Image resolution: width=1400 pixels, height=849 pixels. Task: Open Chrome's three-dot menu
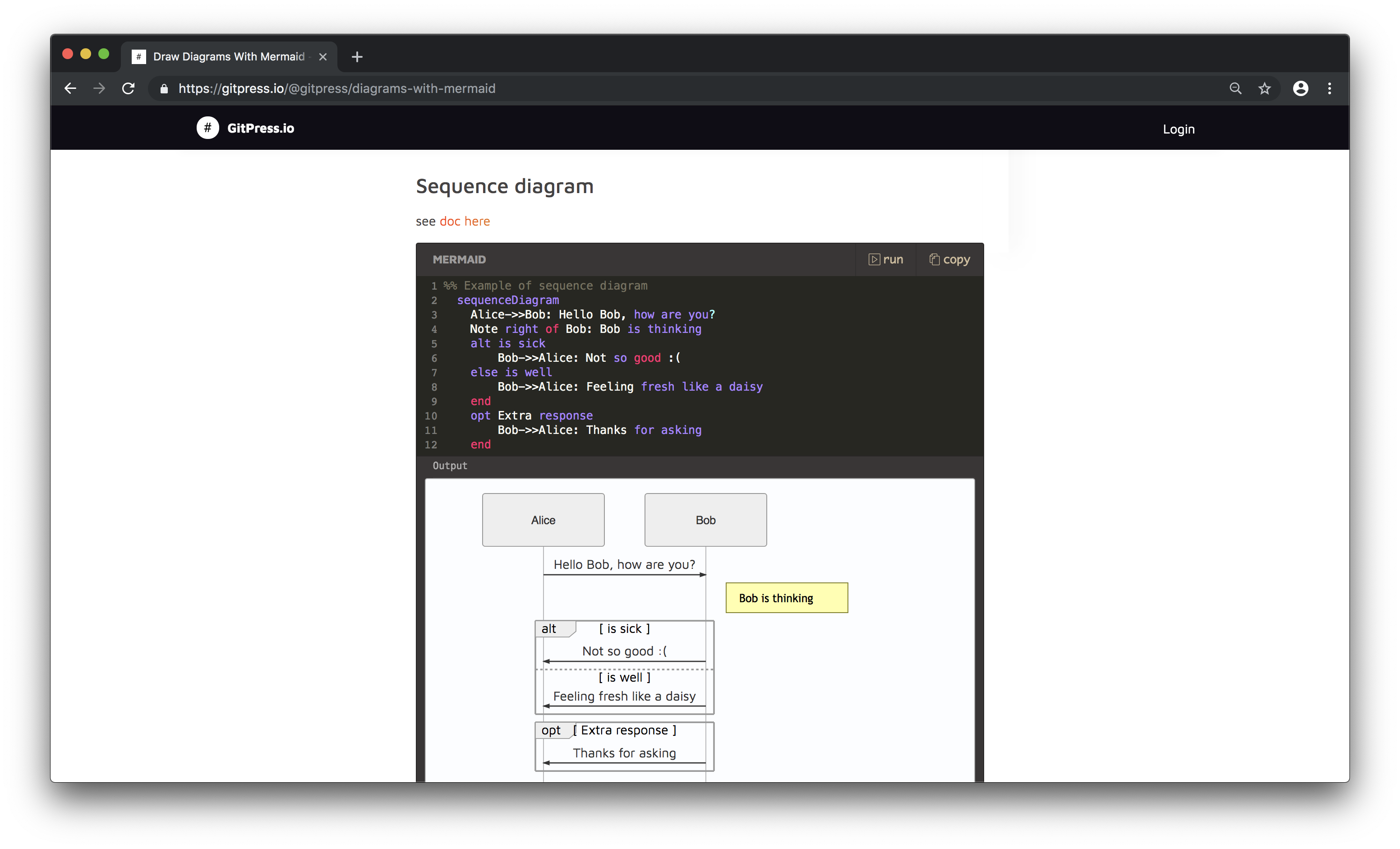[x=1330, y=89]
